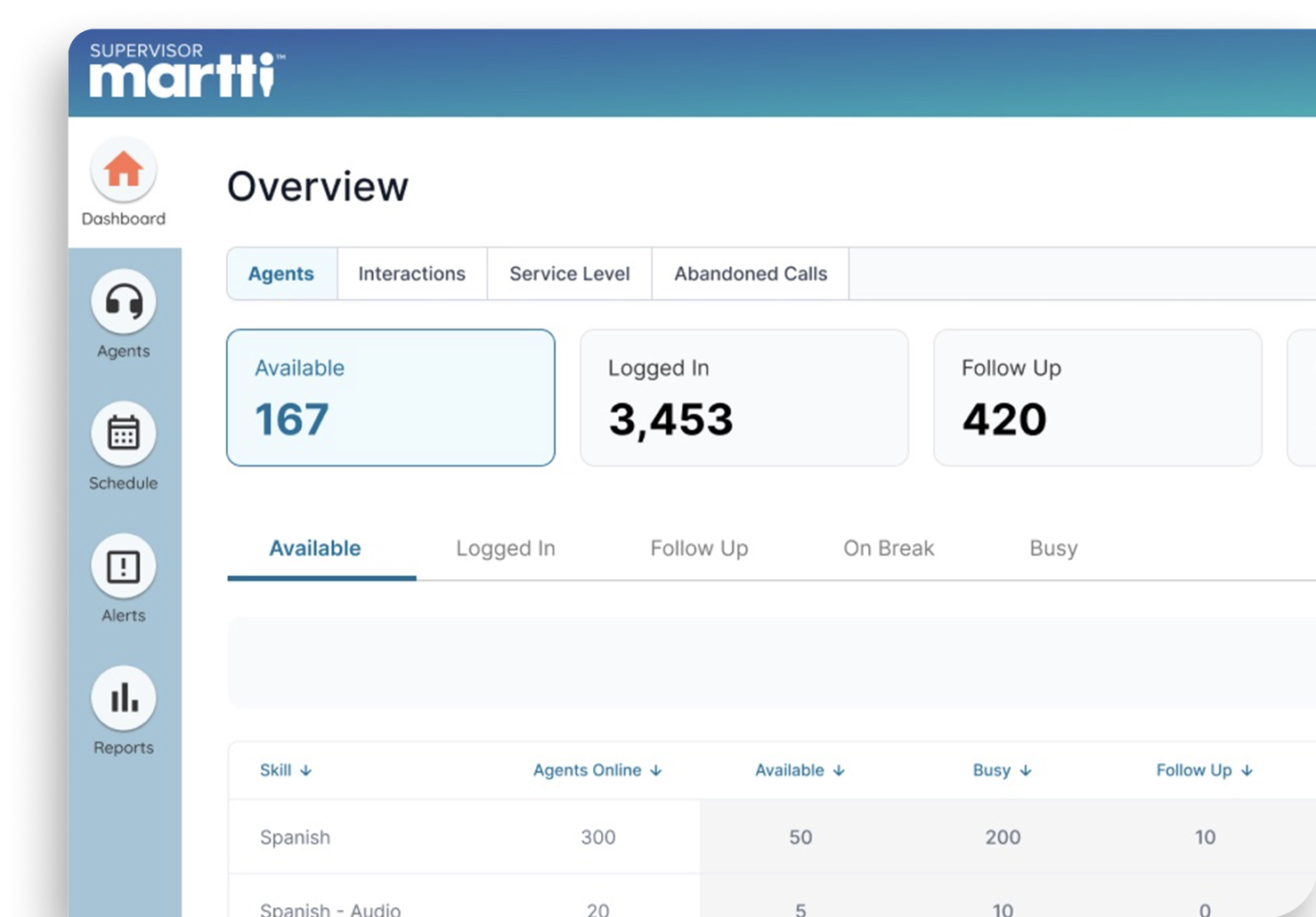Sort the table by Skill

pos(286,770)
